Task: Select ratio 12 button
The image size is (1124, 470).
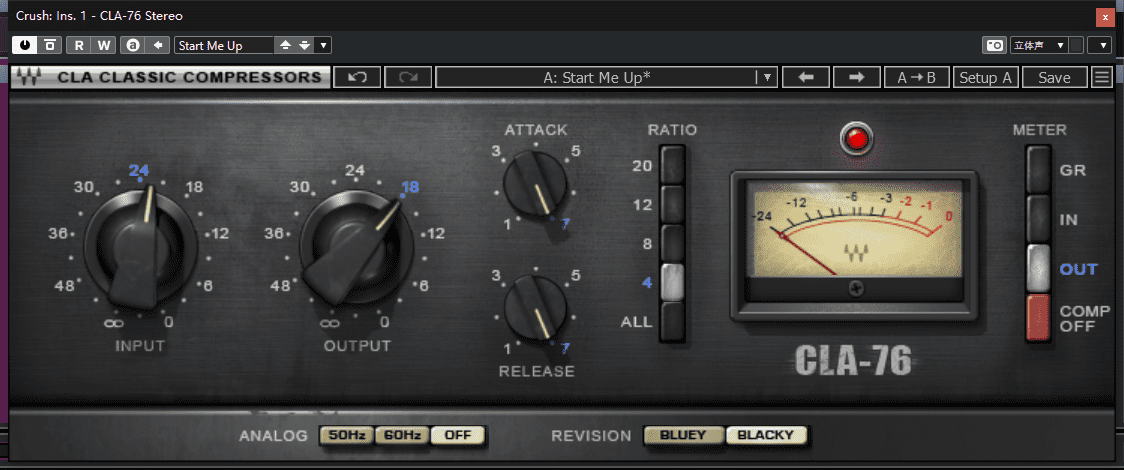Action: pos(672,205)
